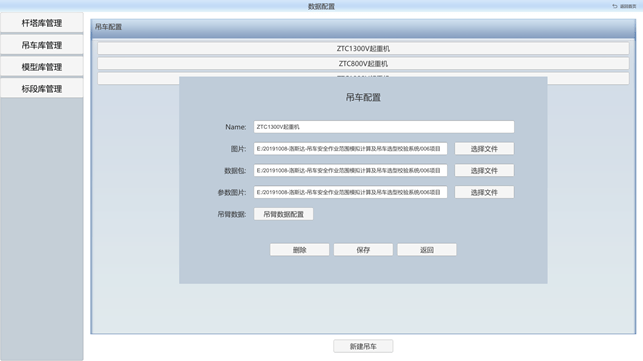Click the 图片: field label
The height and width of the screenshot is (361, 643).
[x=238, y=149]
